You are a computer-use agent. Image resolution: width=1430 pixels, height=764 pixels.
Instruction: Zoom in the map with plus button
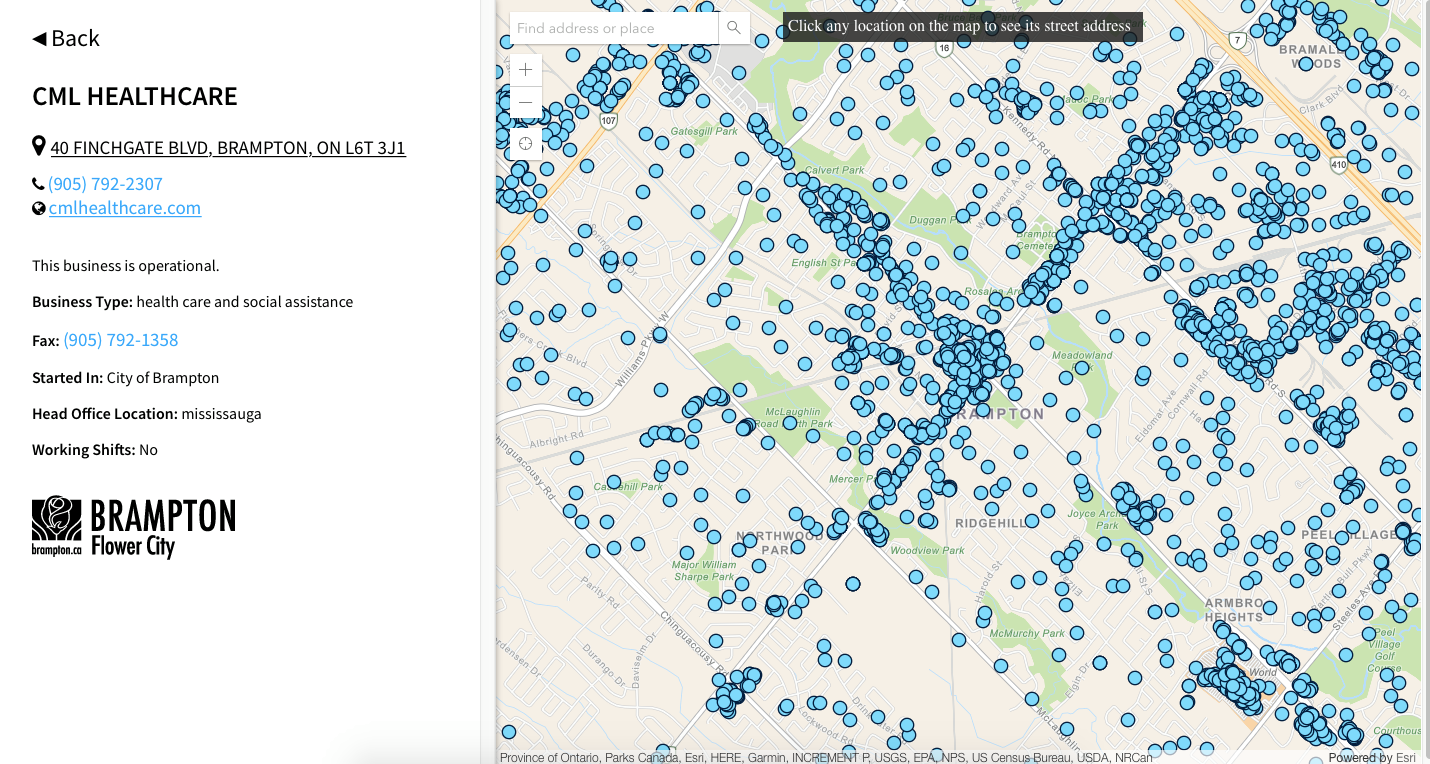tap(526, 70)
